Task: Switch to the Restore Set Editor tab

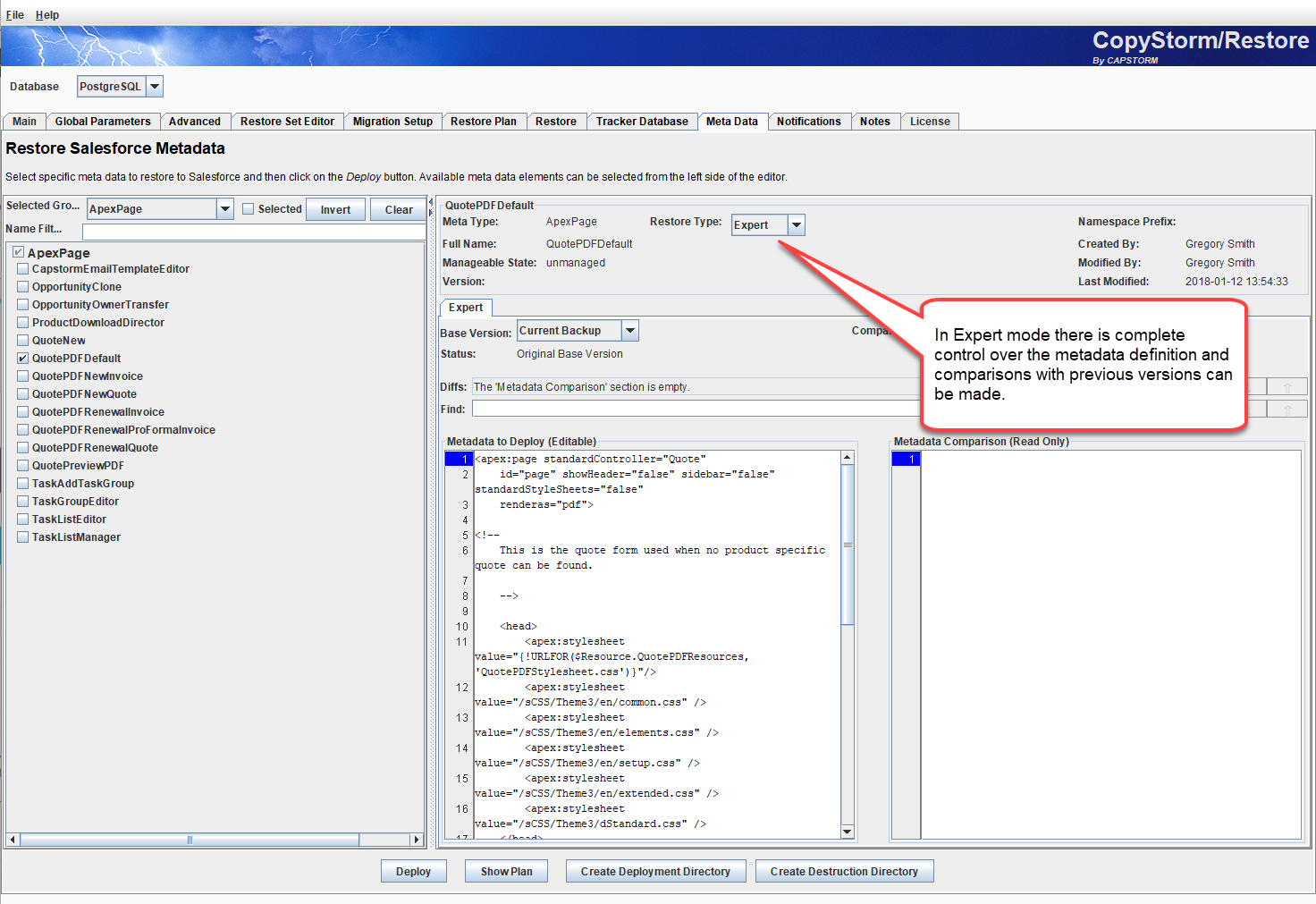Action: (x=287, y=122)
